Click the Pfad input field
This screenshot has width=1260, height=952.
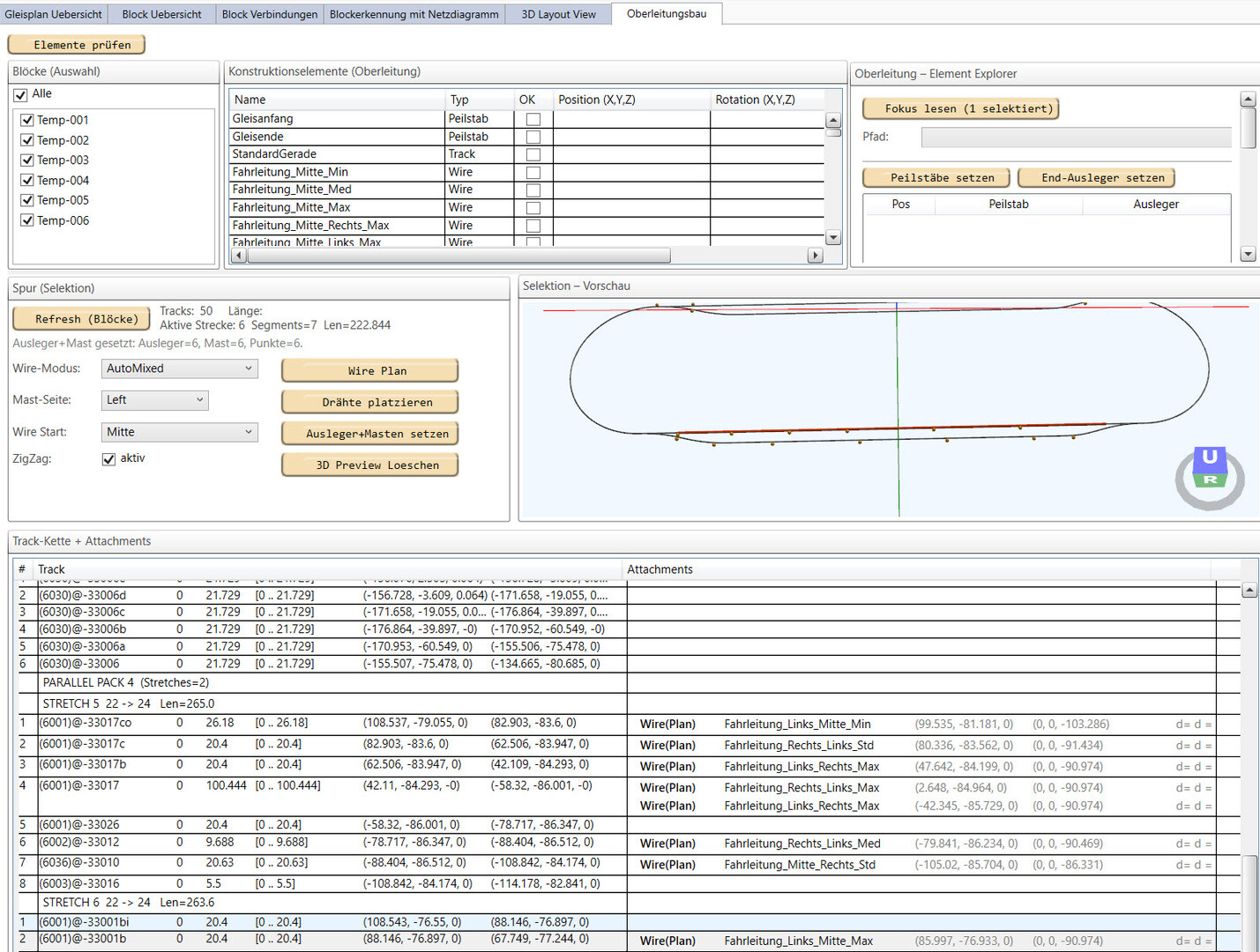tap(1075, 138)
